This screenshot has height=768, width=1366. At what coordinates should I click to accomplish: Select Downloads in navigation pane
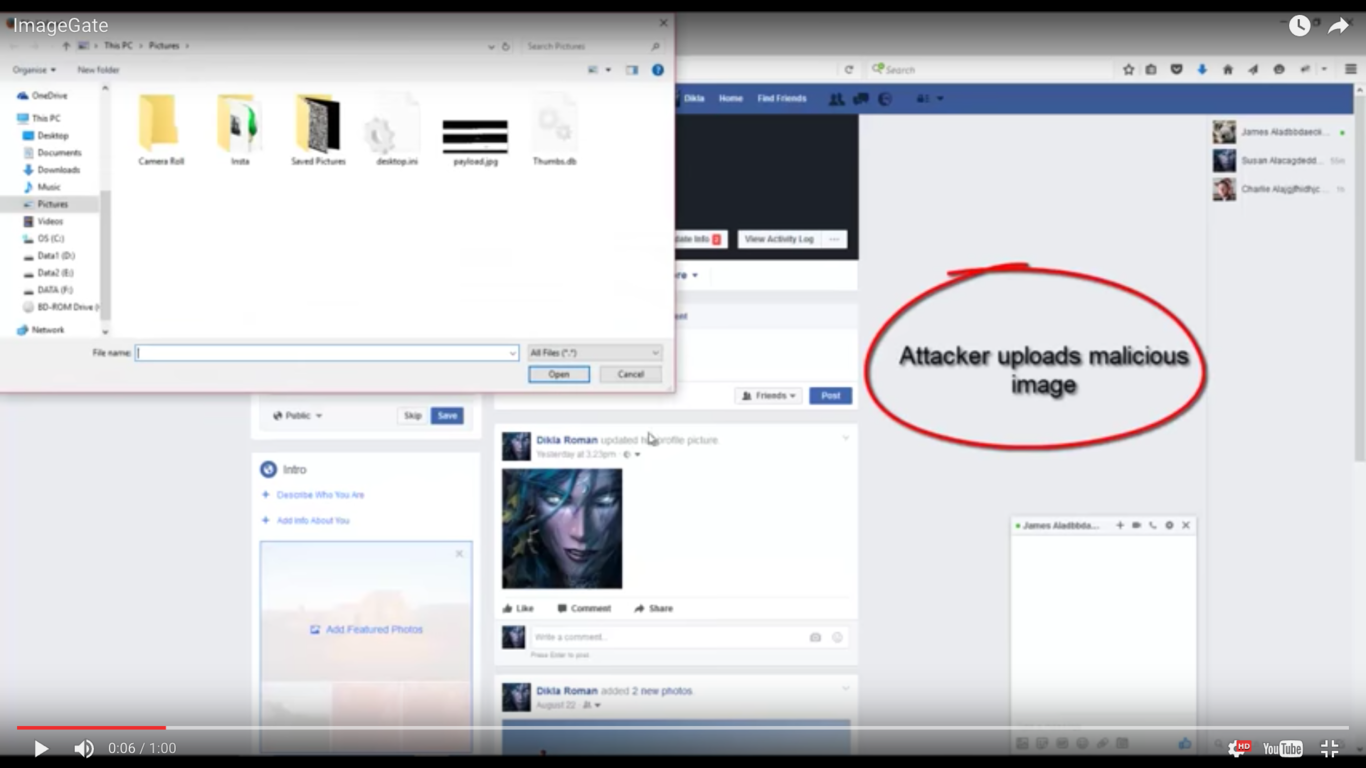coord(58,170)
